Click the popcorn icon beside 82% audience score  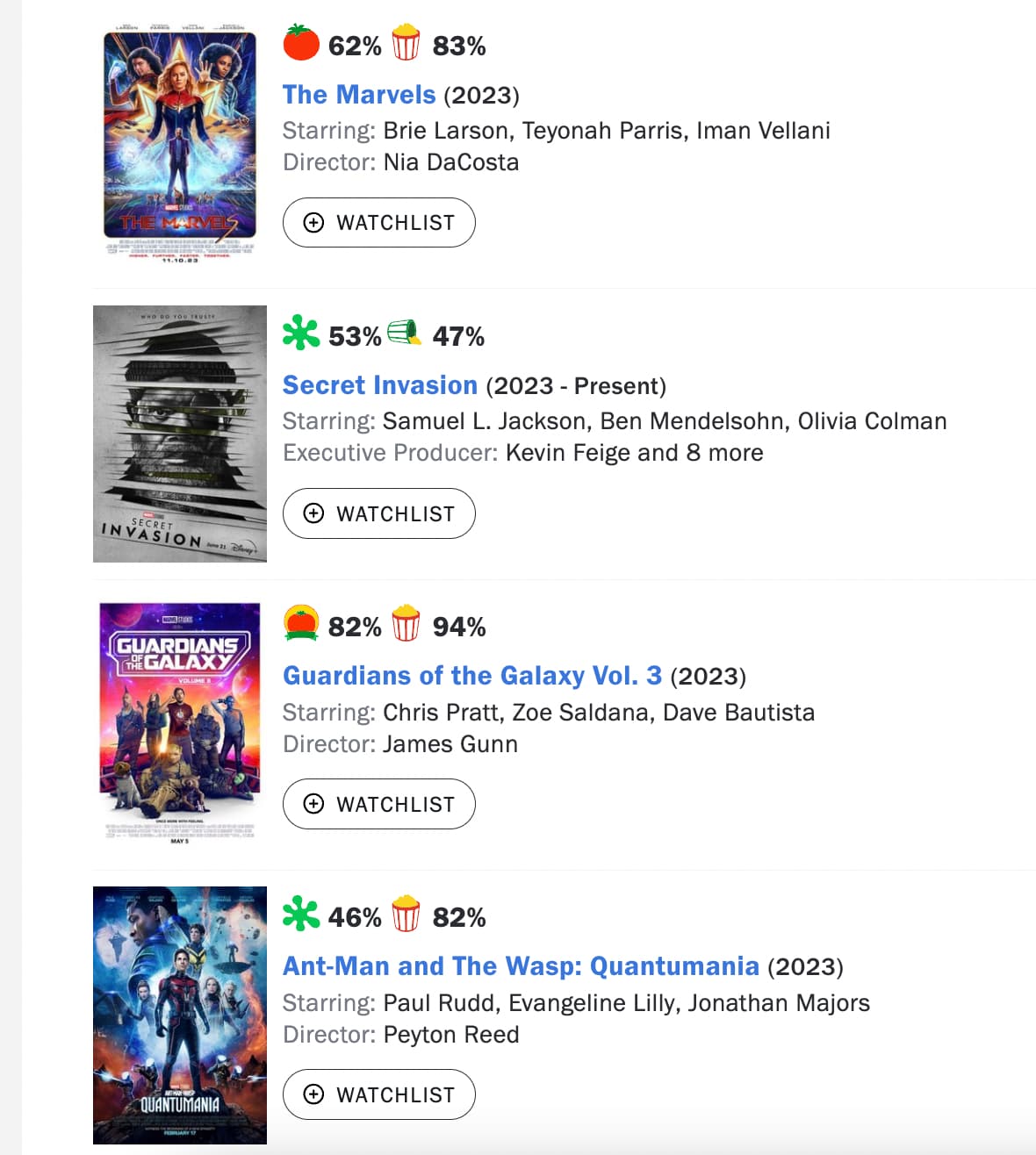(406, 915)
